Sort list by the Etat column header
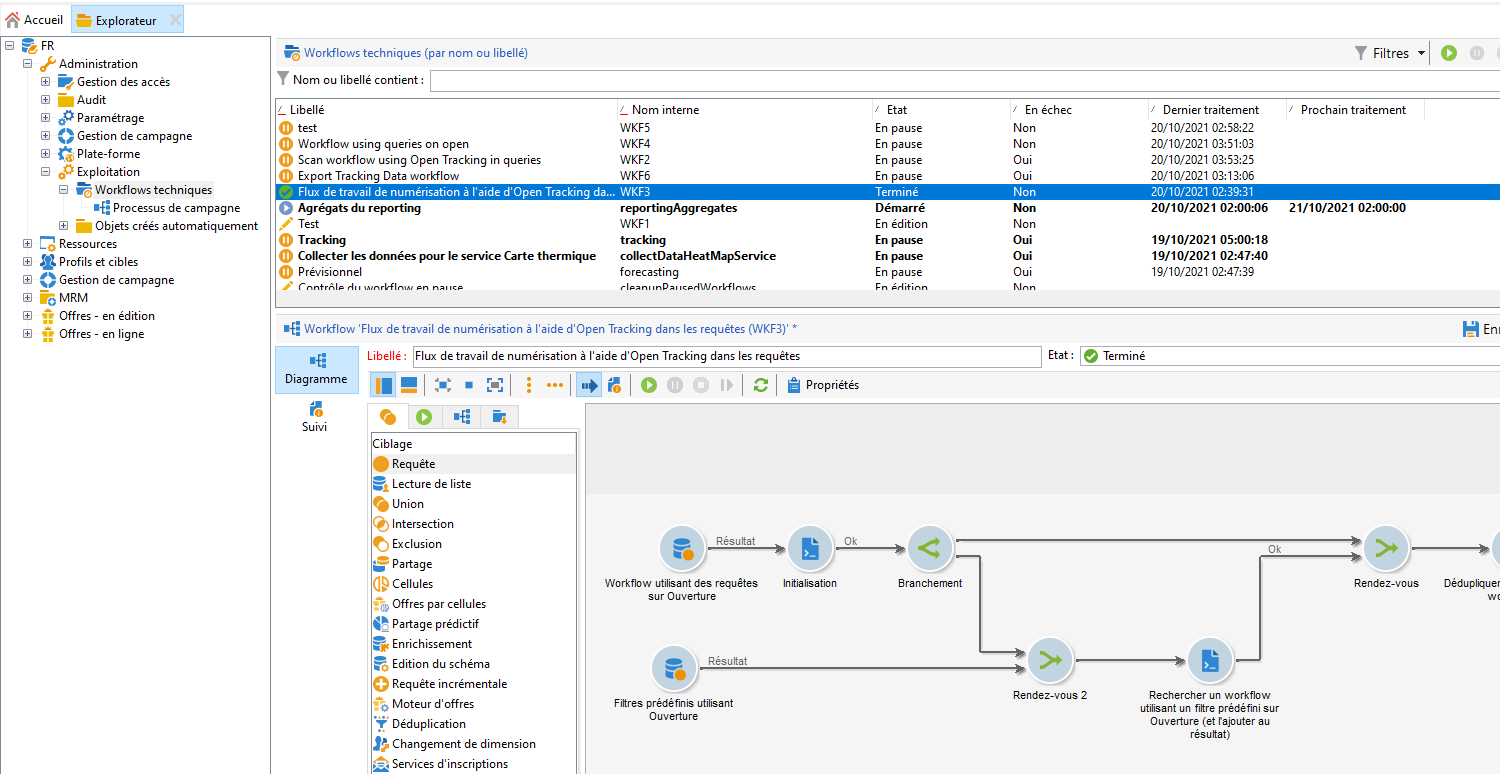The width and height of the screenshot is (1500, 774). coord(897,110)
